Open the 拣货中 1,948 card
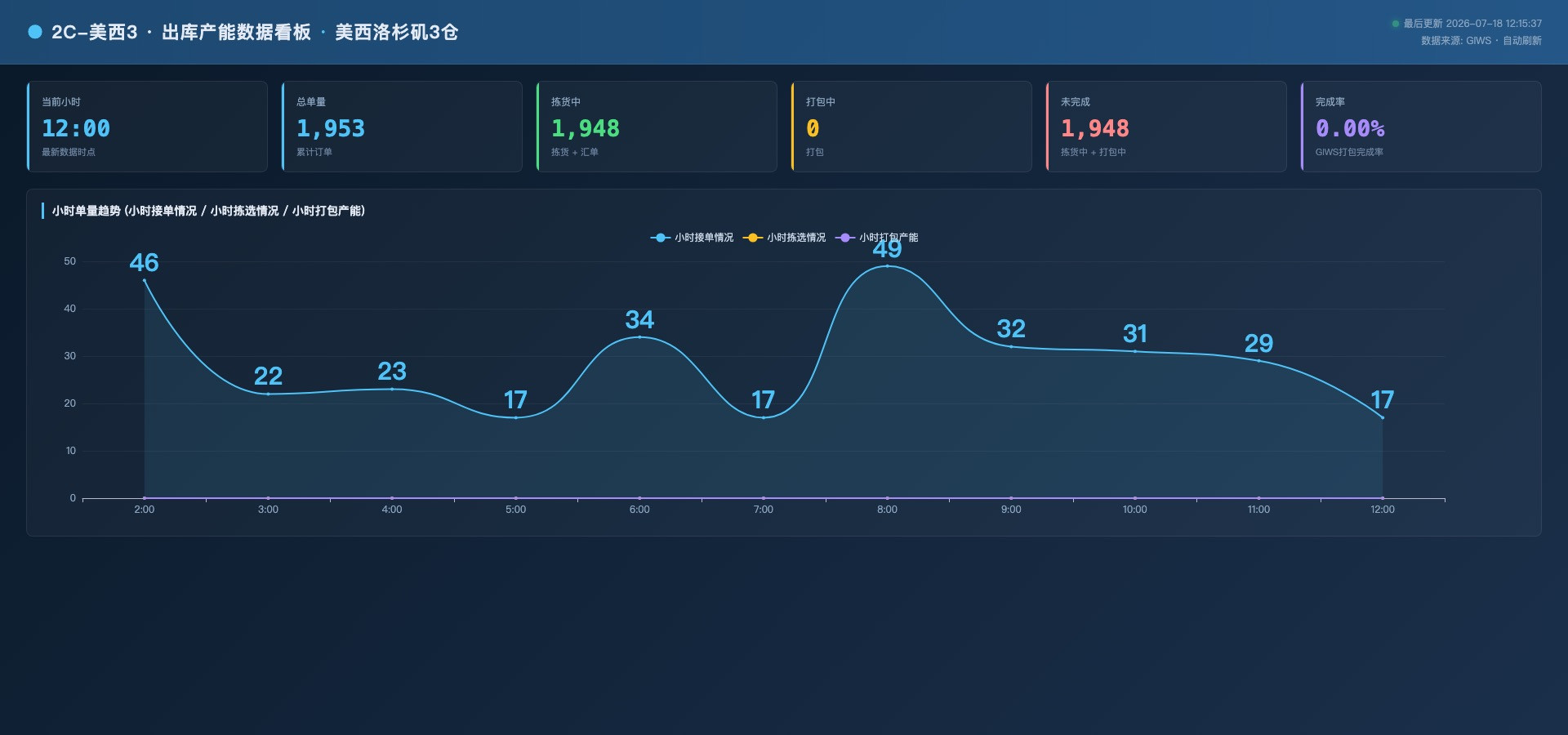Viewport: 1568px width, 735px height. 657,127
